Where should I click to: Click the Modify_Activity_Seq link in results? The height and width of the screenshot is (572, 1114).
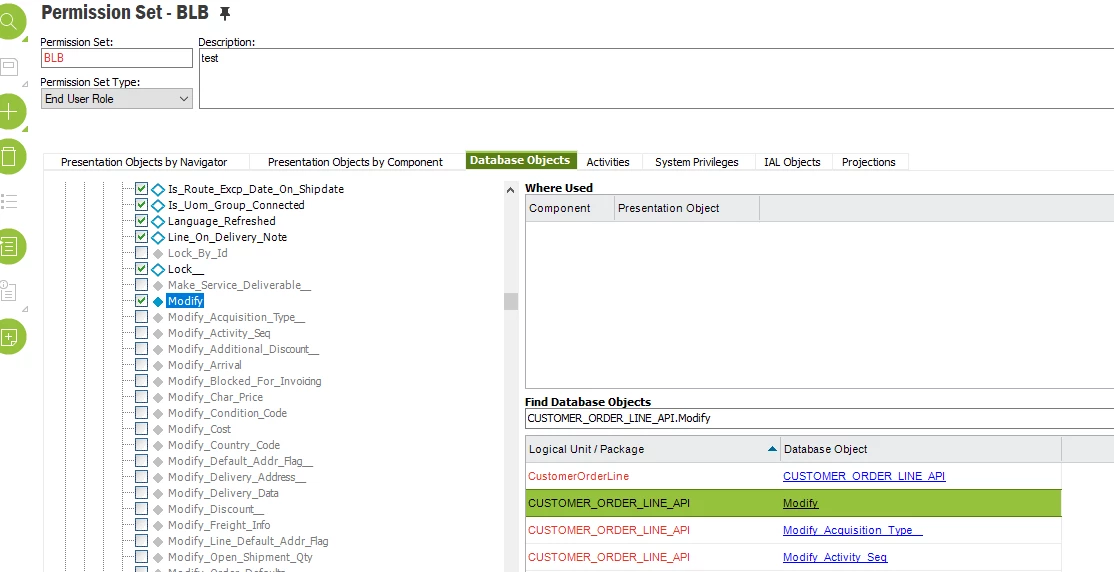tap(834, 557)
